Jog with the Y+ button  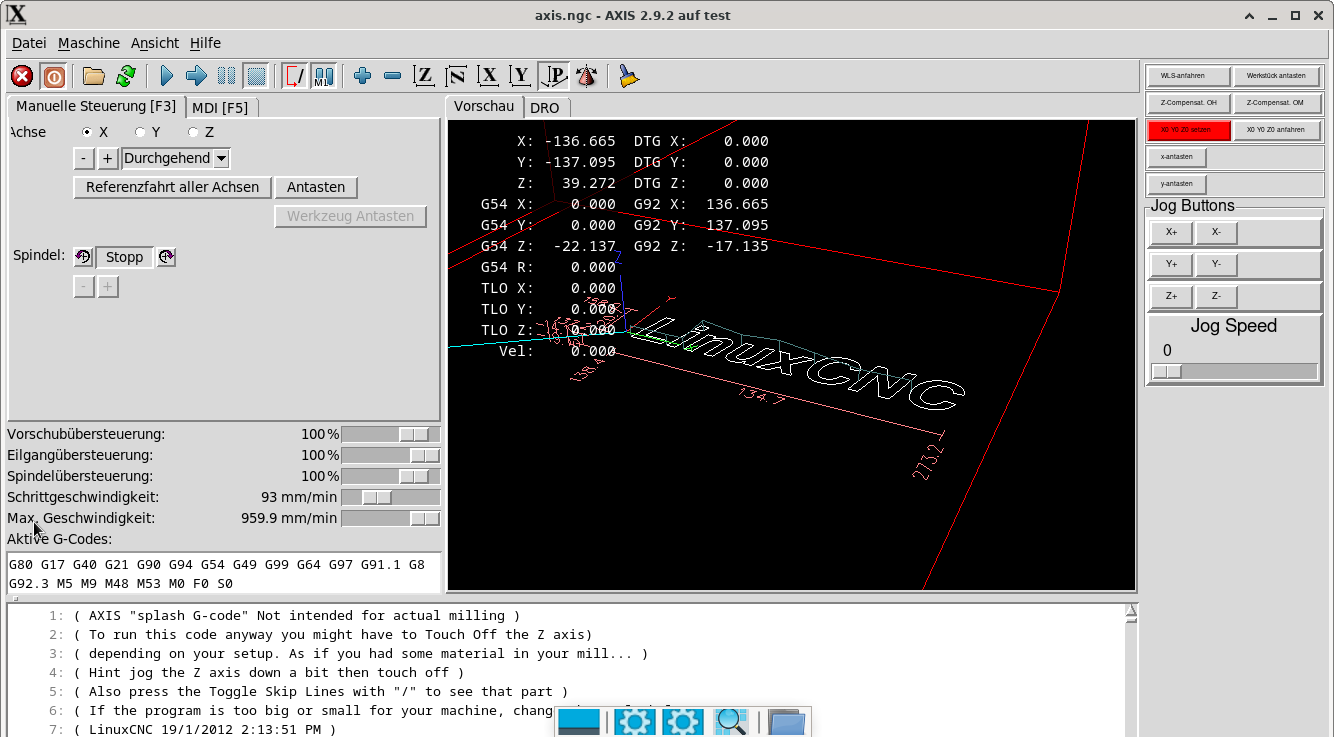1171,265
